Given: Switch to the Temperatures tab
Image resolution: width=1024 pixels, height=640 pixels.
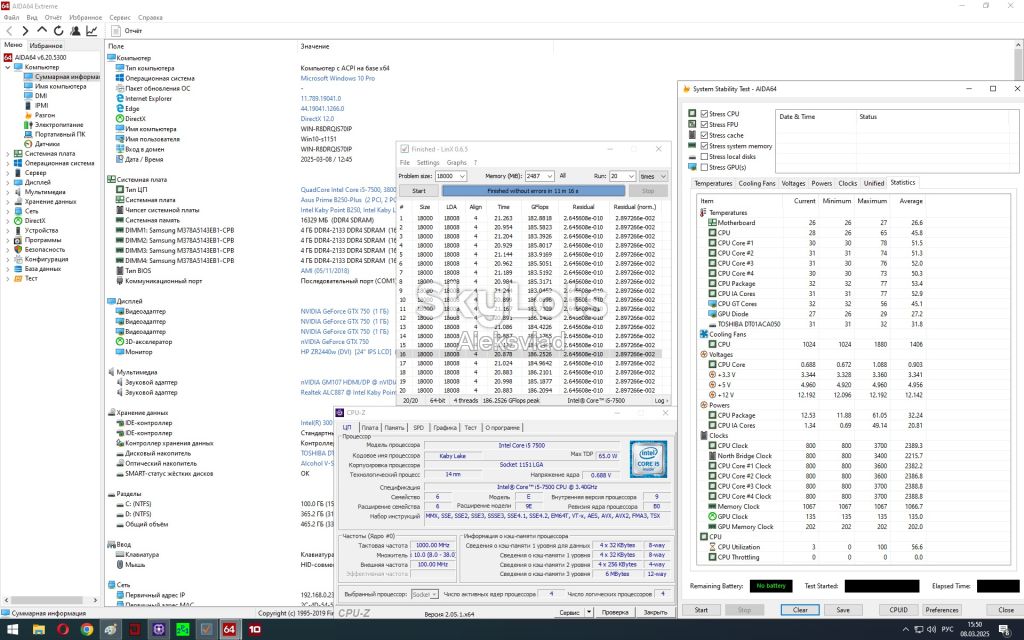Looking at the screenshot, I should point(713,184).
